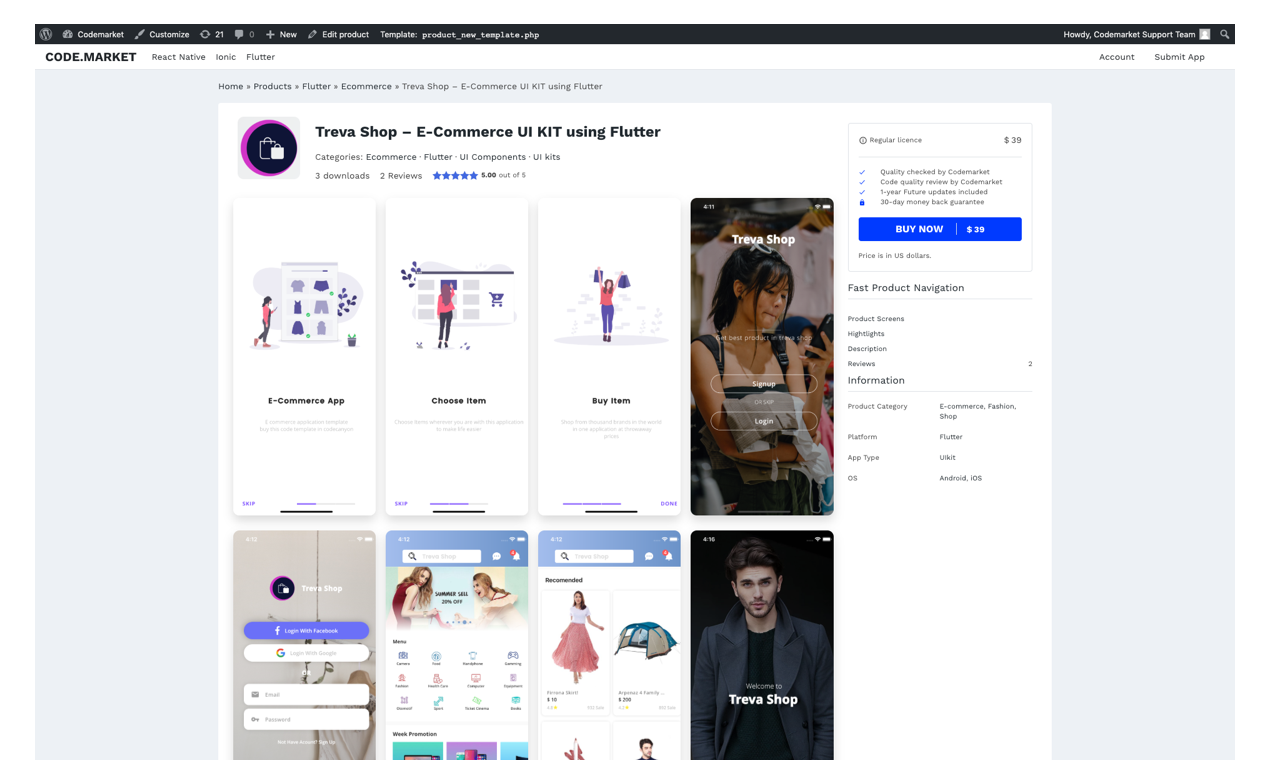The width and height of the screenshot is (1270, 760).
Task: Open Flutter category in Categories line
Action: 438,157
